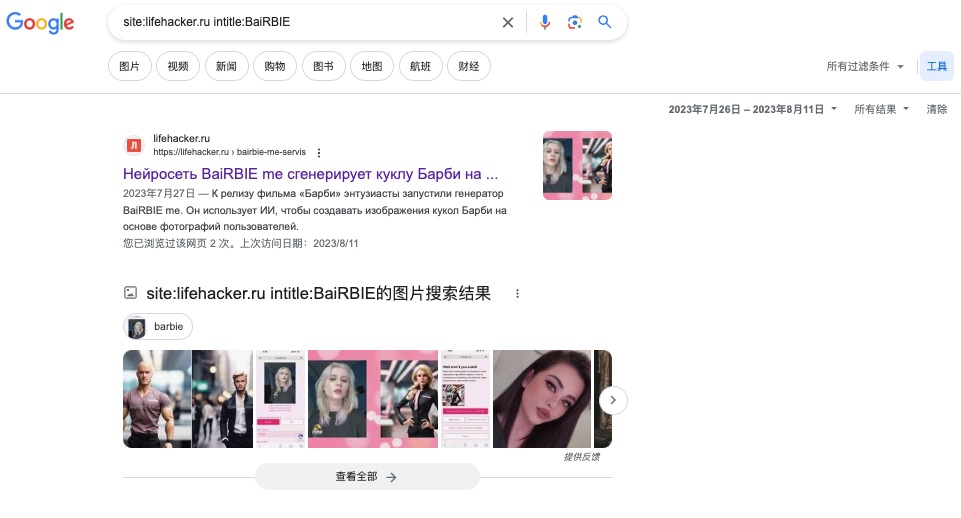
Task: Clear the search box with X icon
Action: pos(508,22)
